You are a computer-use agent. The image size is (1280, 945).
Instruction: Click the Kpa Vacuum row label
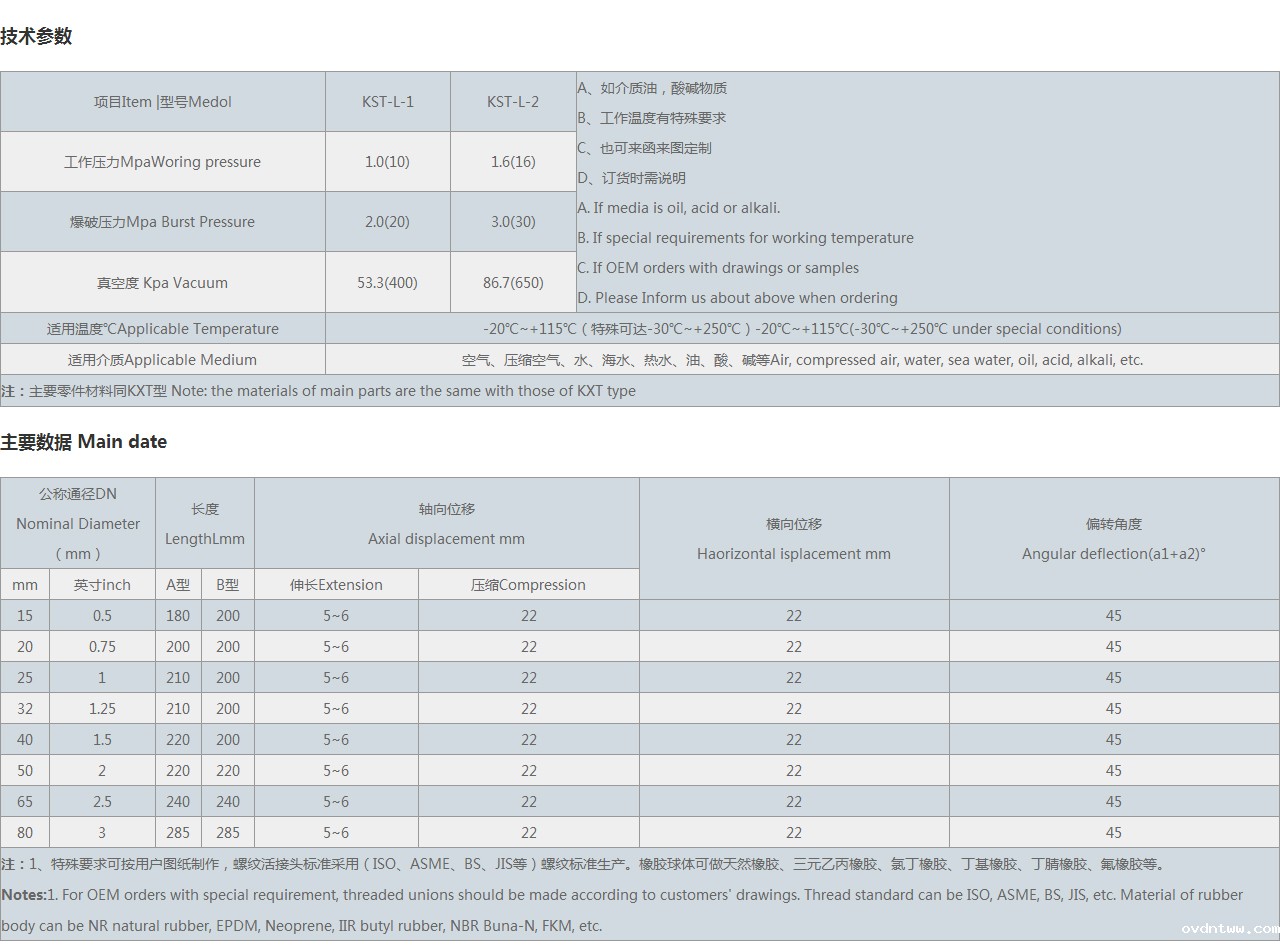point(162,283)
